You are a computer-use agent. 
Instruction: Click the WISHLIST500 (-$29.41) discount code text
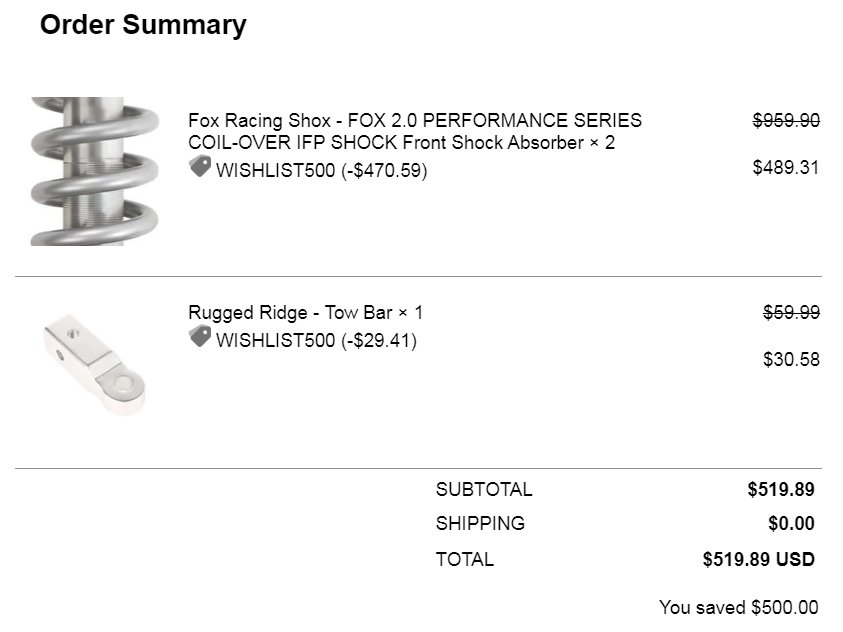[316, 340]
